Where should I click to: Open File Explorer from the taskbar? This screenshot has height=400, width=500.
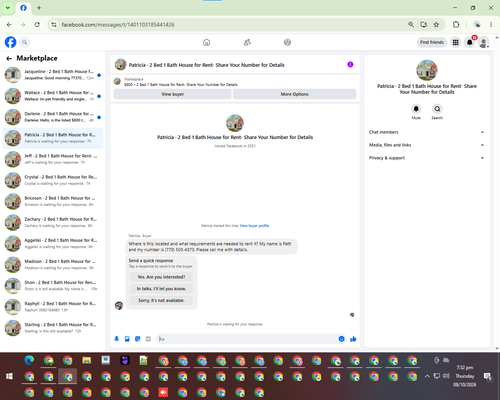coord(87,360)
